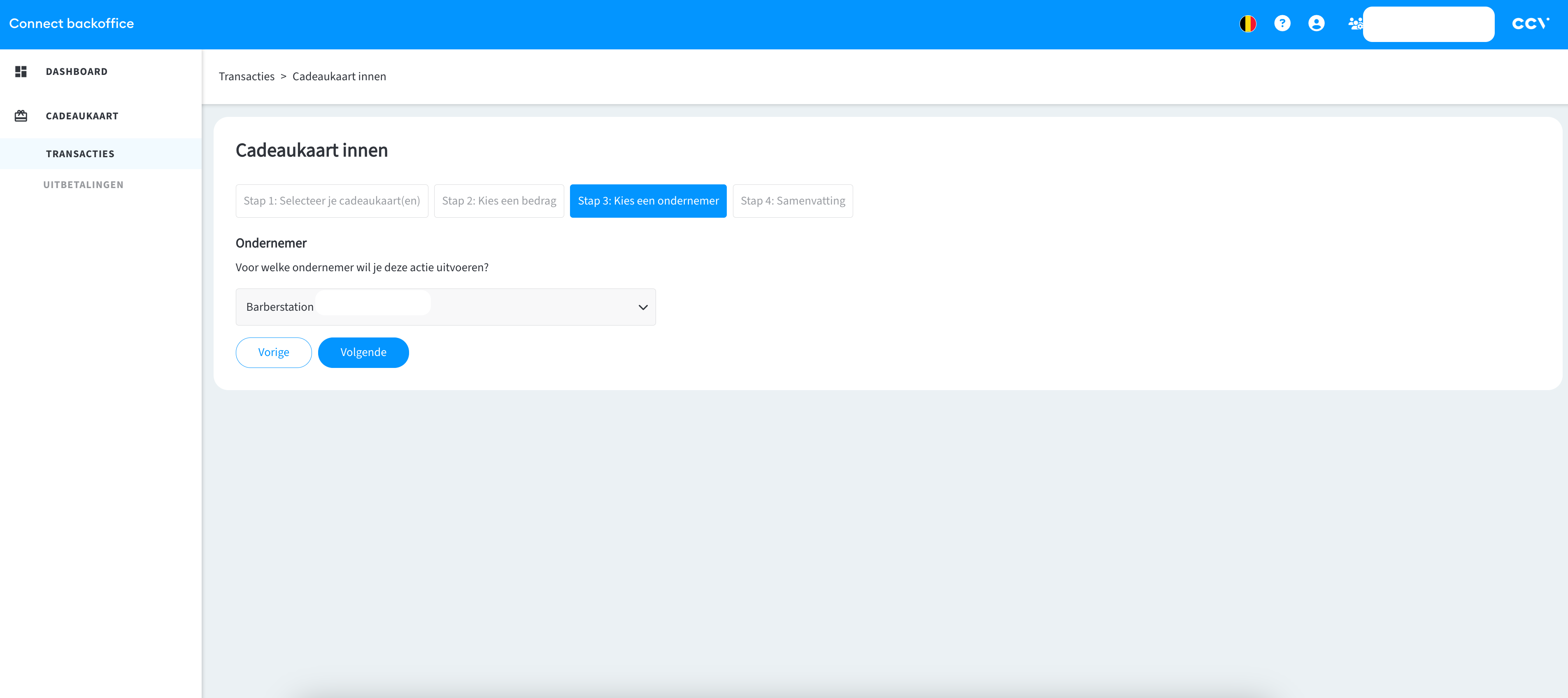Screen dimensions: 1568x698
Task: Click the Connect backoffice title
Action: pos(71,24)
